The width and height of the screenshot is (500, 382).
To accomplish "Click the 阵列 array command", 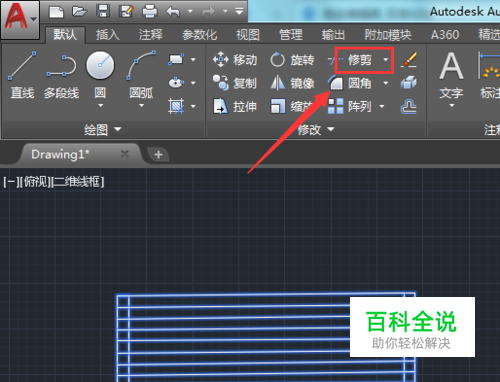I will coord(350,107).
